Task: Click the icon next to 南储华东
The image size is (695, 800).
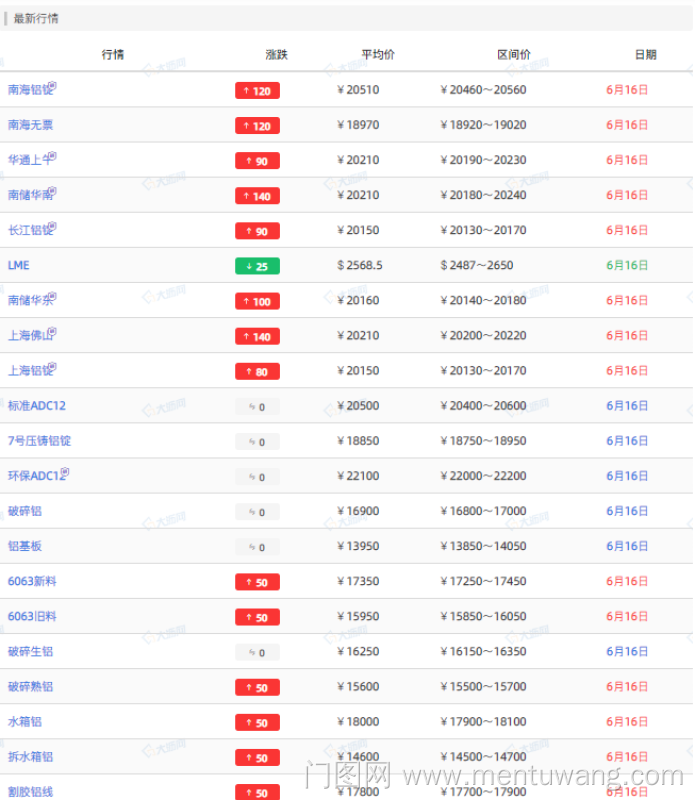Action: click(53, 296)
